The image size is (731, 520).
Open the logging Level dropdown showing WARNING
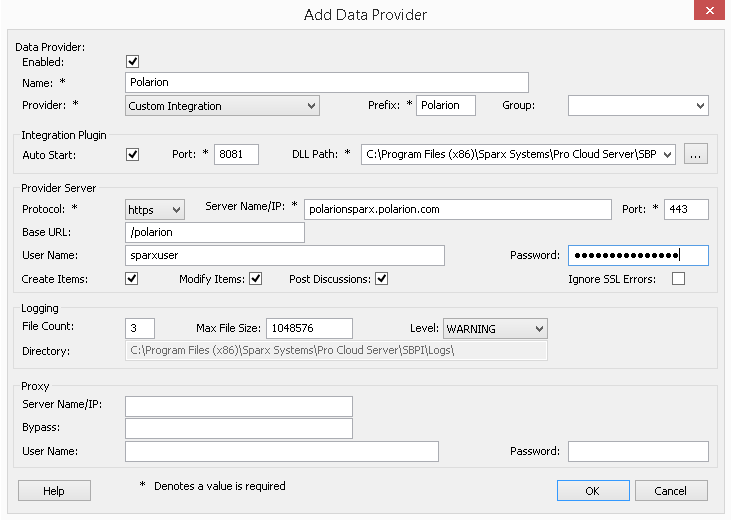(495, 328)
